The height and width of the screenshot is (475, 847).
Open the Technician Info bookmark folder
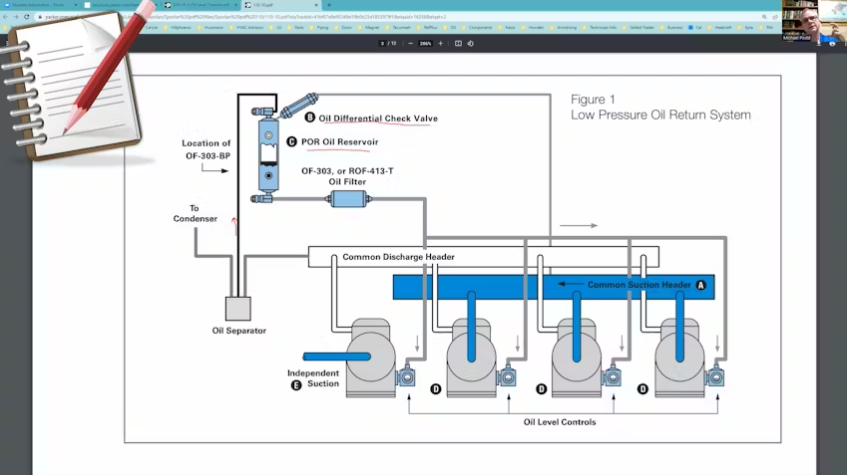click(600, 28)
